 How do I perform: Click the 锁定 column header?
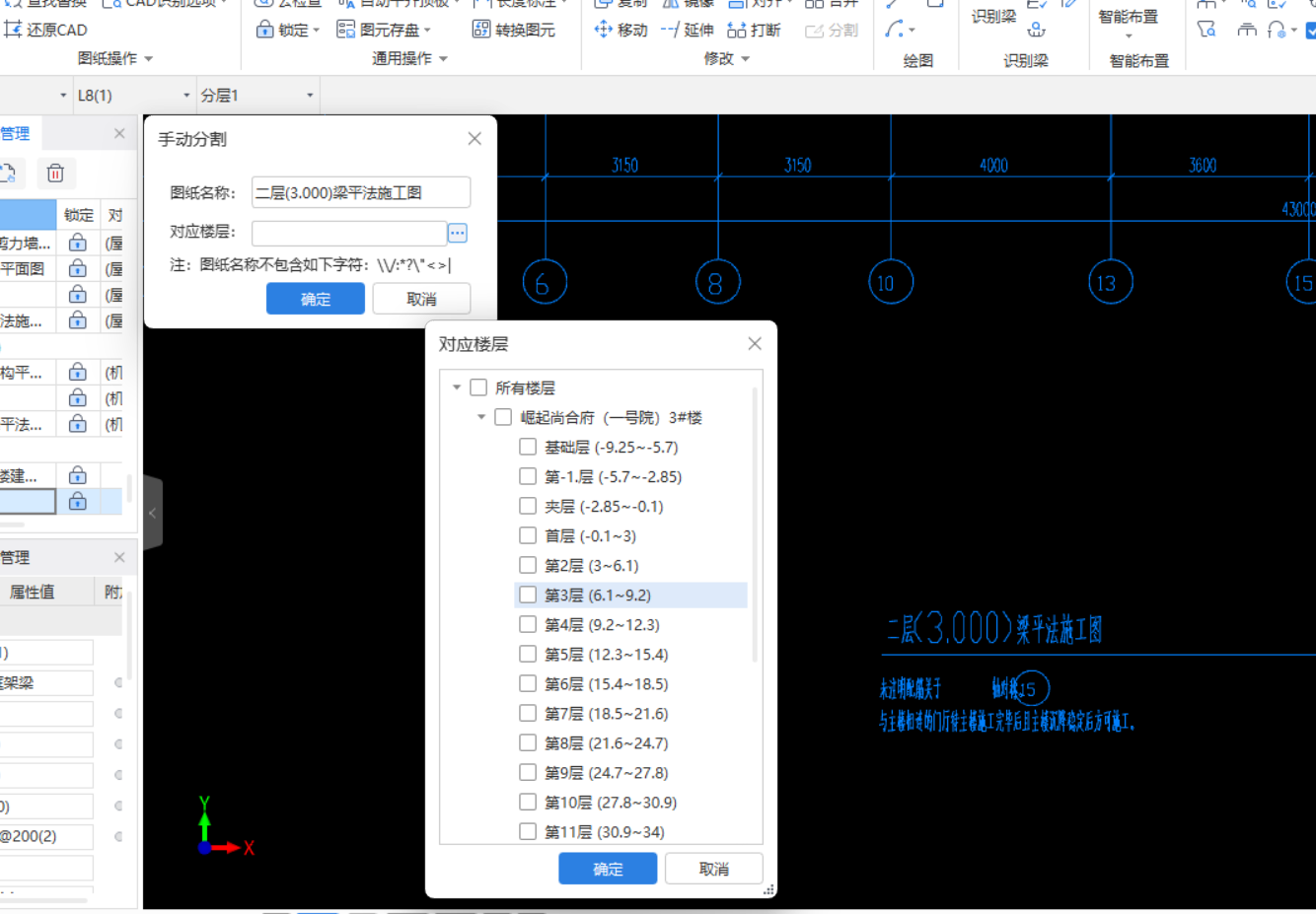tap(79, 215)
